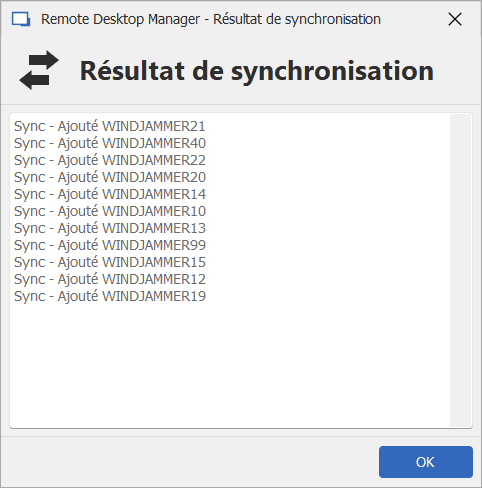
Task: Select the line Ajouté WINDJAMMER12
Action: coord(110,279)
